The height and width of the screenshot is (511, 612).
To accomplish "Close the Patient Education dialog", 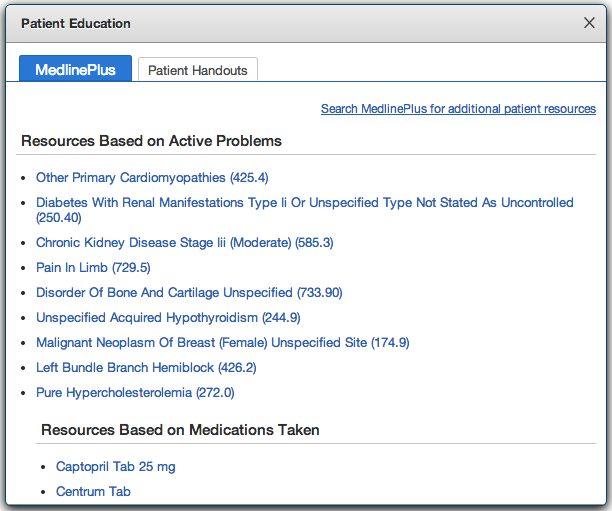I will pos(589,23).
